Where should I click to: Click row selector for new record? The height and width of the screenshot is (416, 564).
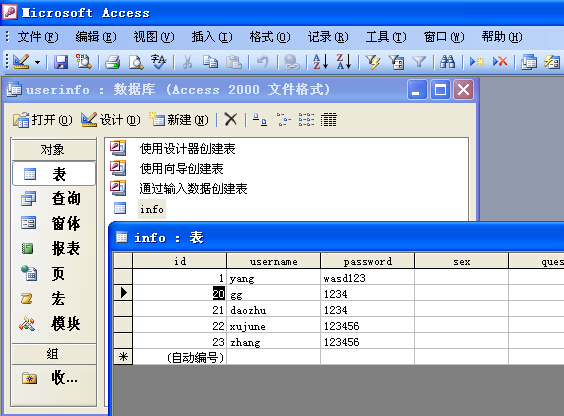(x=123, y=357)
